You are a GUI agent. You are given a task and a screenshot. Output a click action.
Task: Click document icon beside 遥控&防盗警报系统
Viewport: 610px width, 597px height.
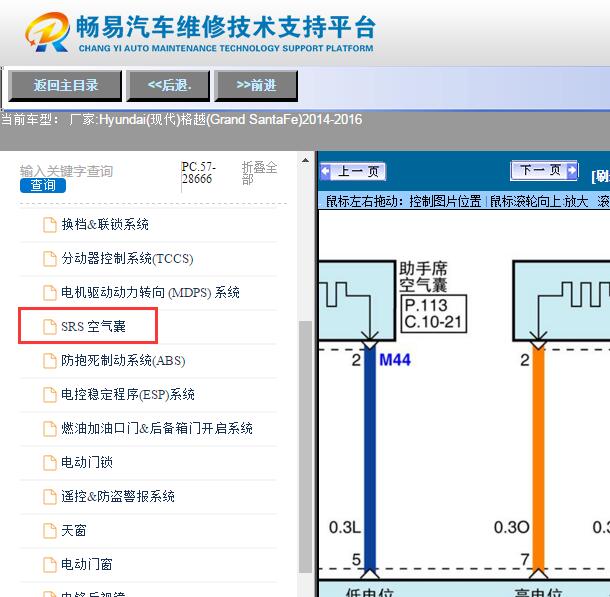click(49, 497)
